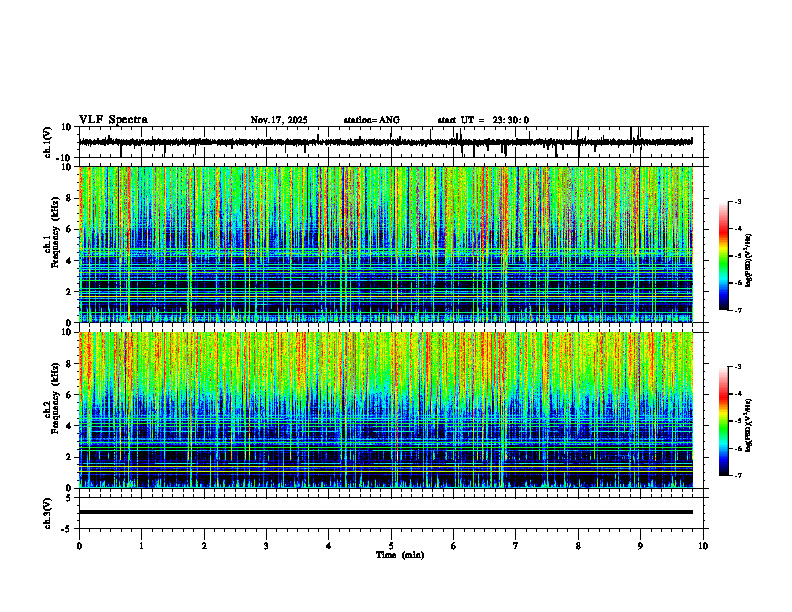
Task: Click the ch.2 "Frequency (kHz)" axis label
Action: click(55, 398)
